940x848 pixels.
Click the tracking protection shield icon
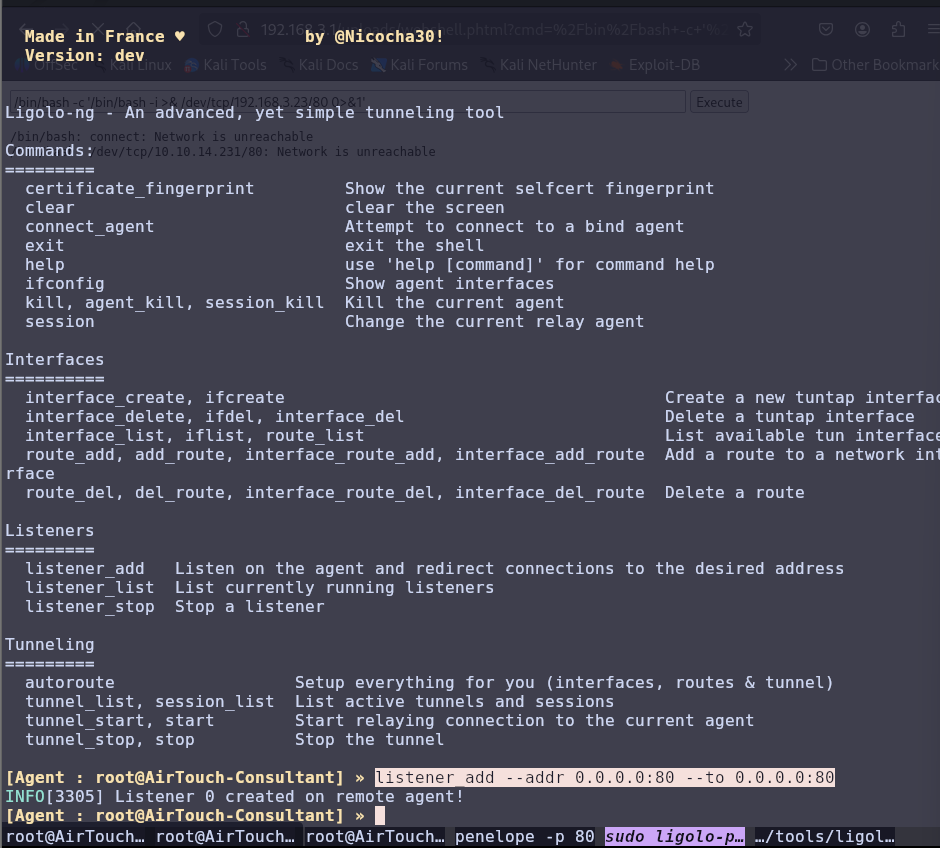point(214,30)
